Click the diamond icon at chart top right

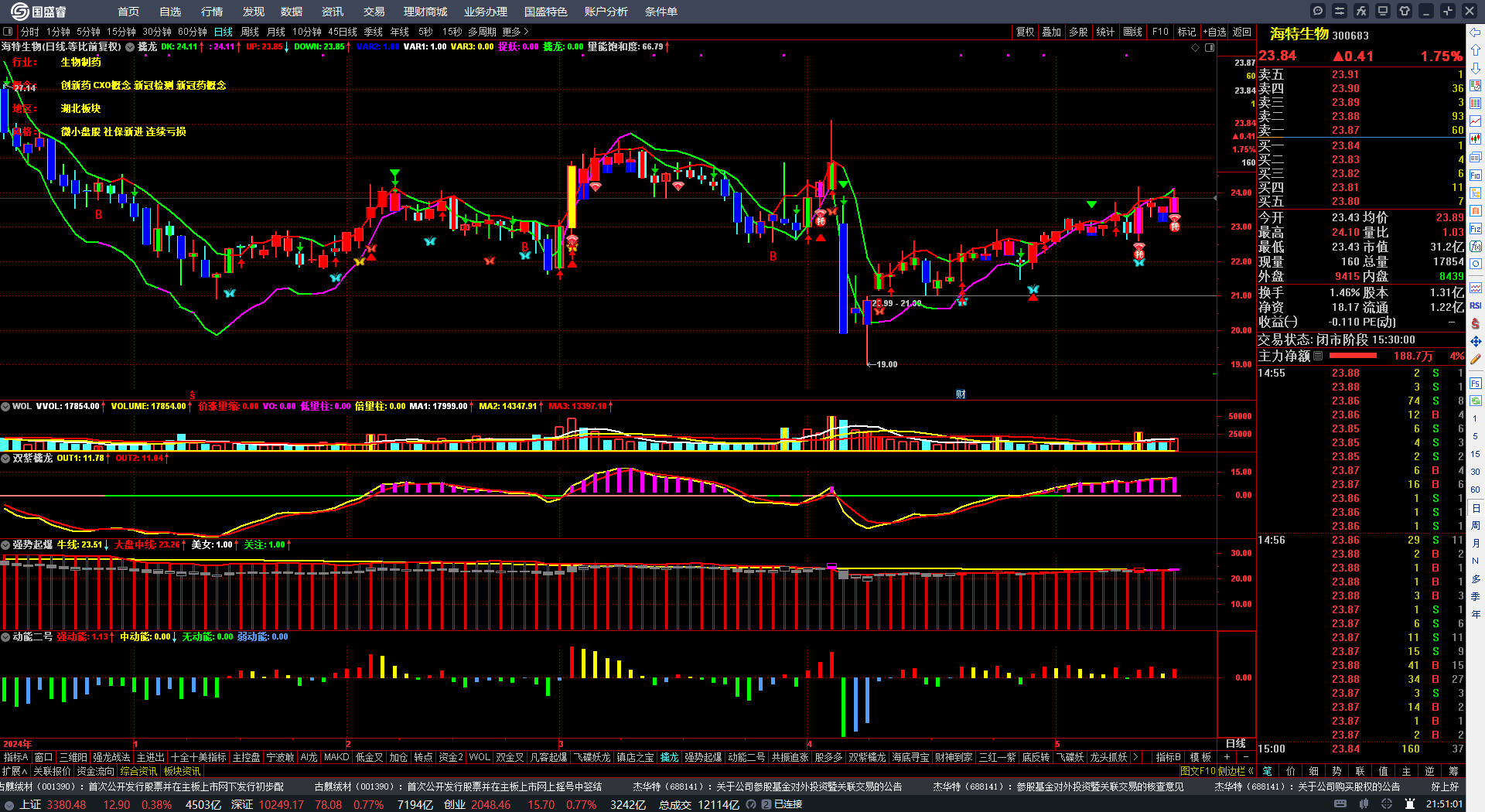tap(1195, 47)
